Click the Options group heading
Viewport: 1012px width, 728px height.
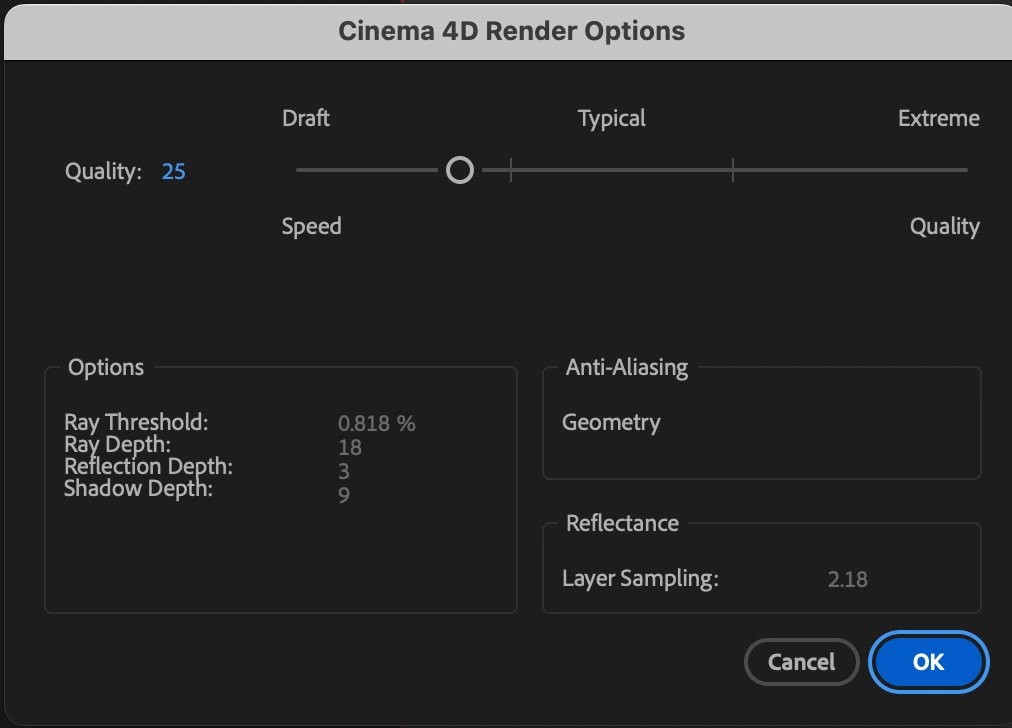106,367
